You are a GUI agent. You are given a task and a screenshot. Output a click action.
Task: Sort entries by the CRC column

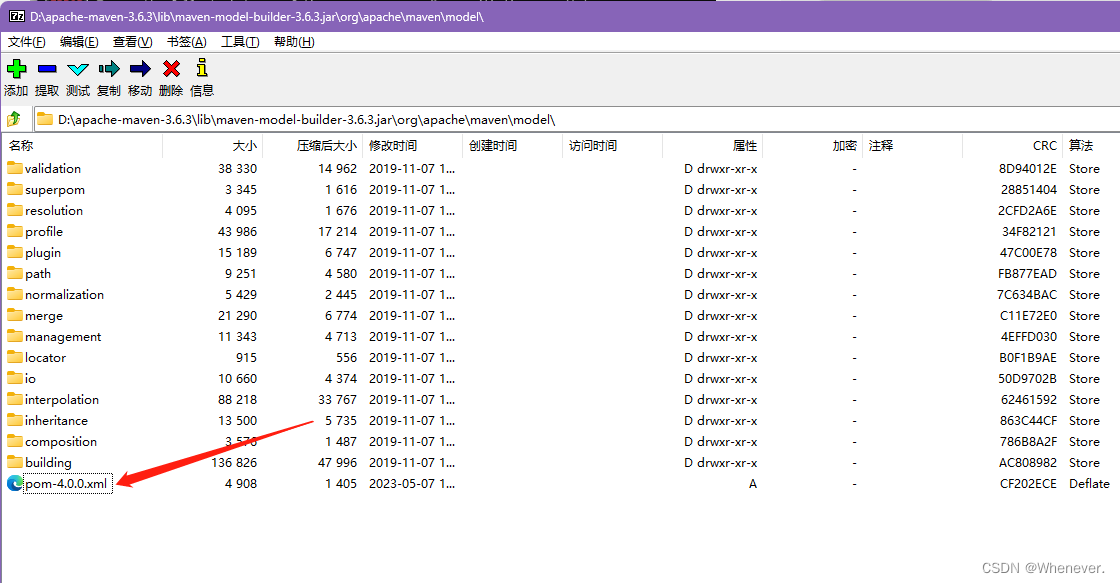[x=1044, y=145]
